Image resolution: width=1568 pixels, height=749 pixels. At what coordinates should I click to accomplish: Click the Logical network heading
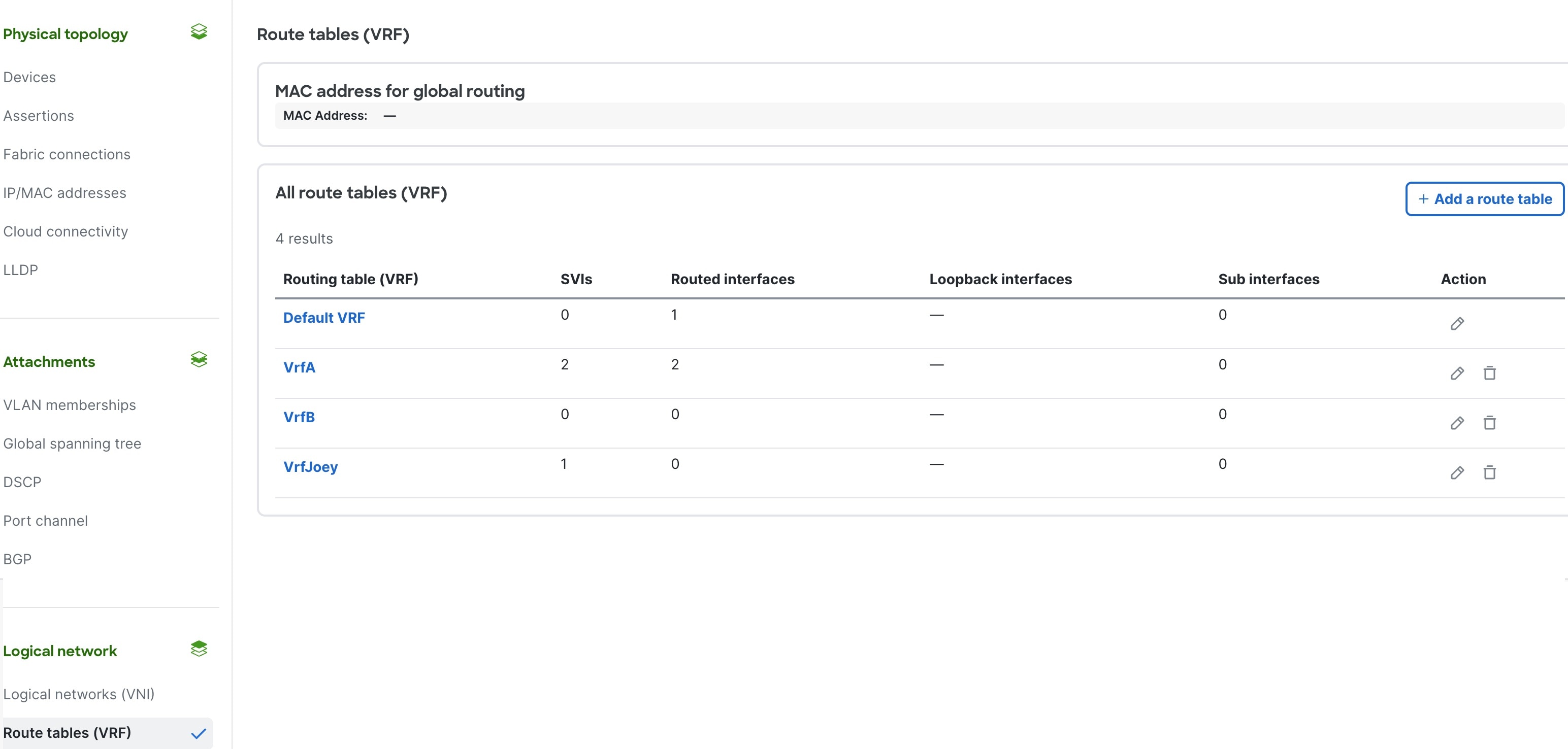(x=59, y=651)
